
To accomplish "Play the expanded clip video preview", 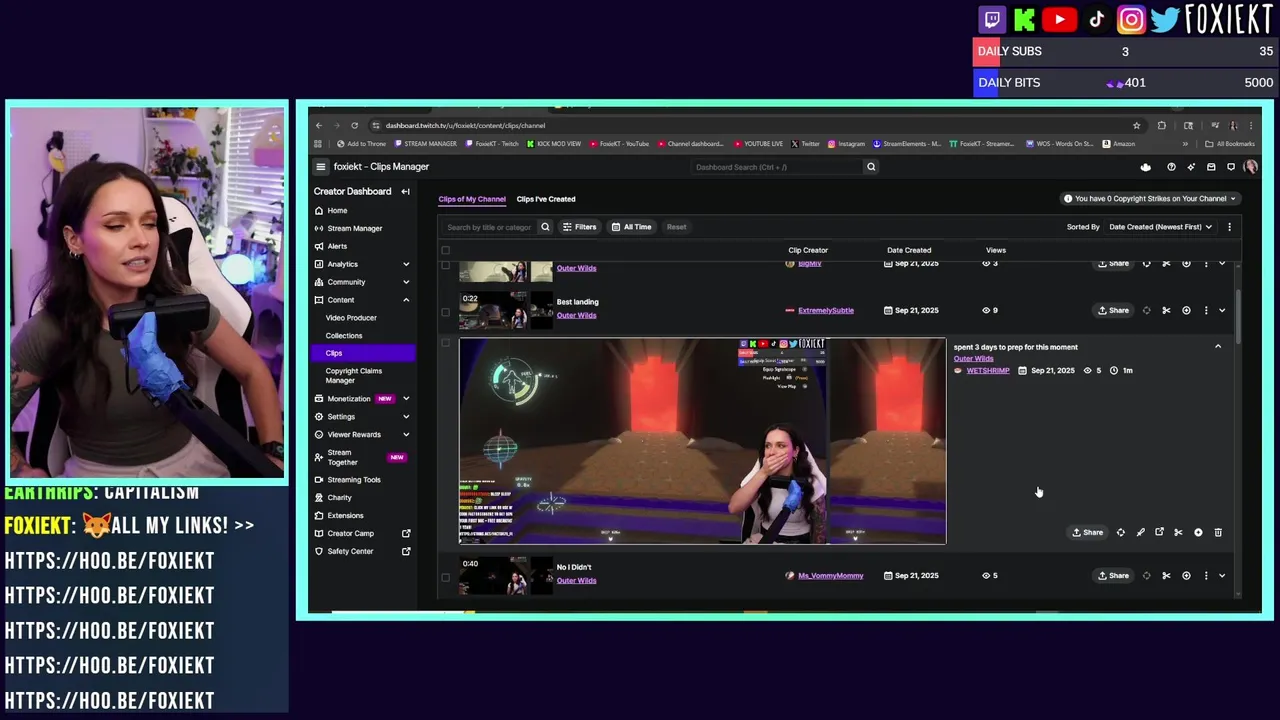I will (x=702, y=441).
